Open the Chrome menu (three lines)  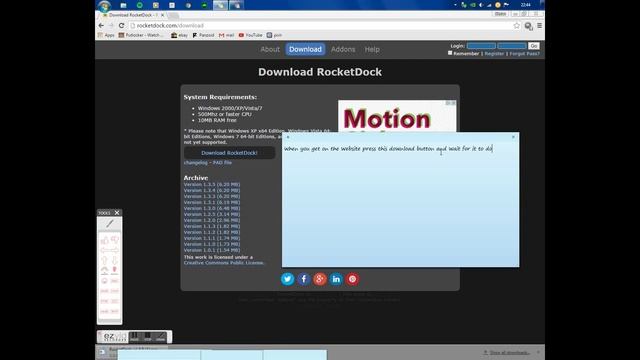[x=540, y=26]
